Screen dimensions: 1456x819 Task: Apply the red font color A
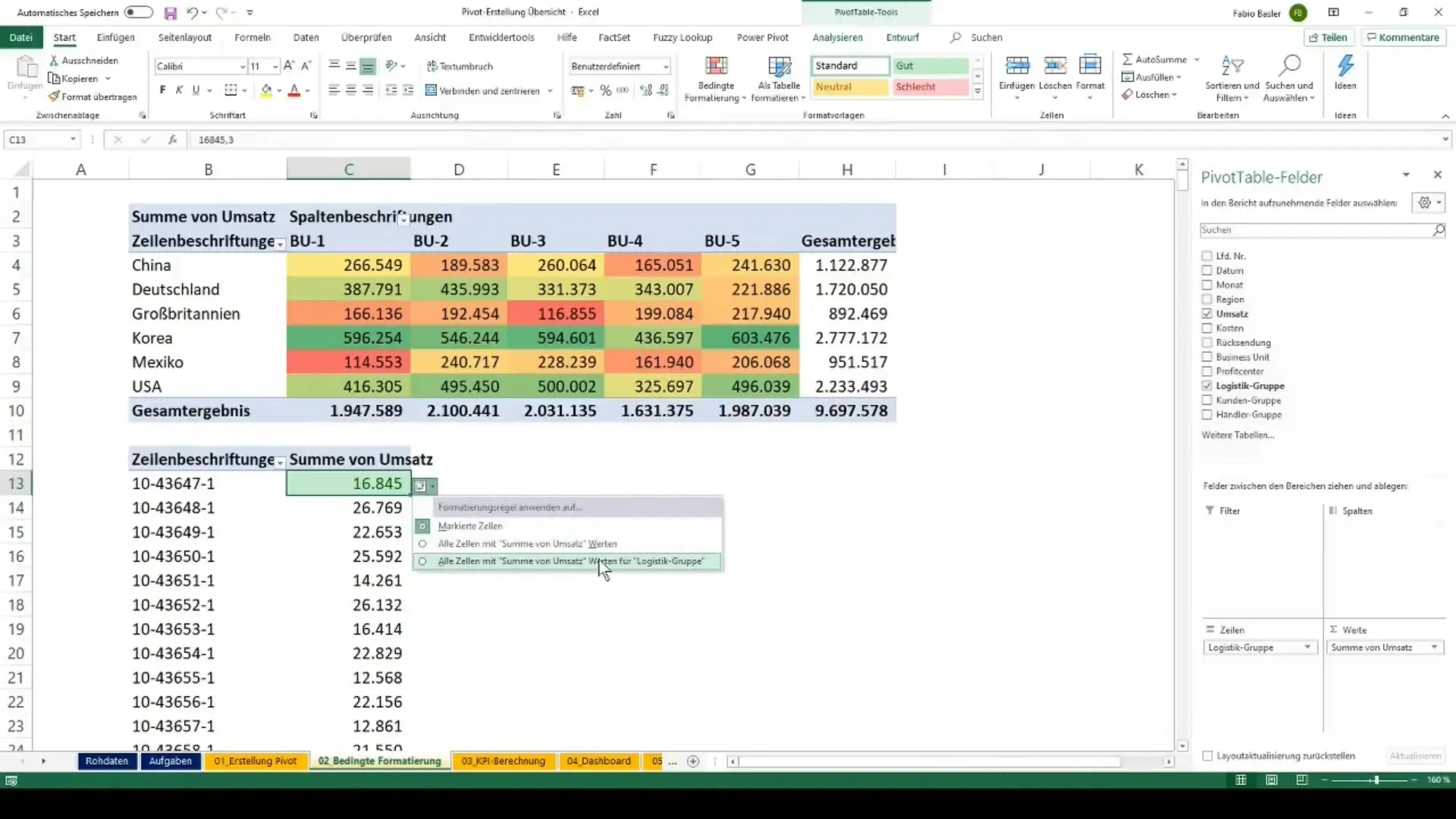point(294,90)
